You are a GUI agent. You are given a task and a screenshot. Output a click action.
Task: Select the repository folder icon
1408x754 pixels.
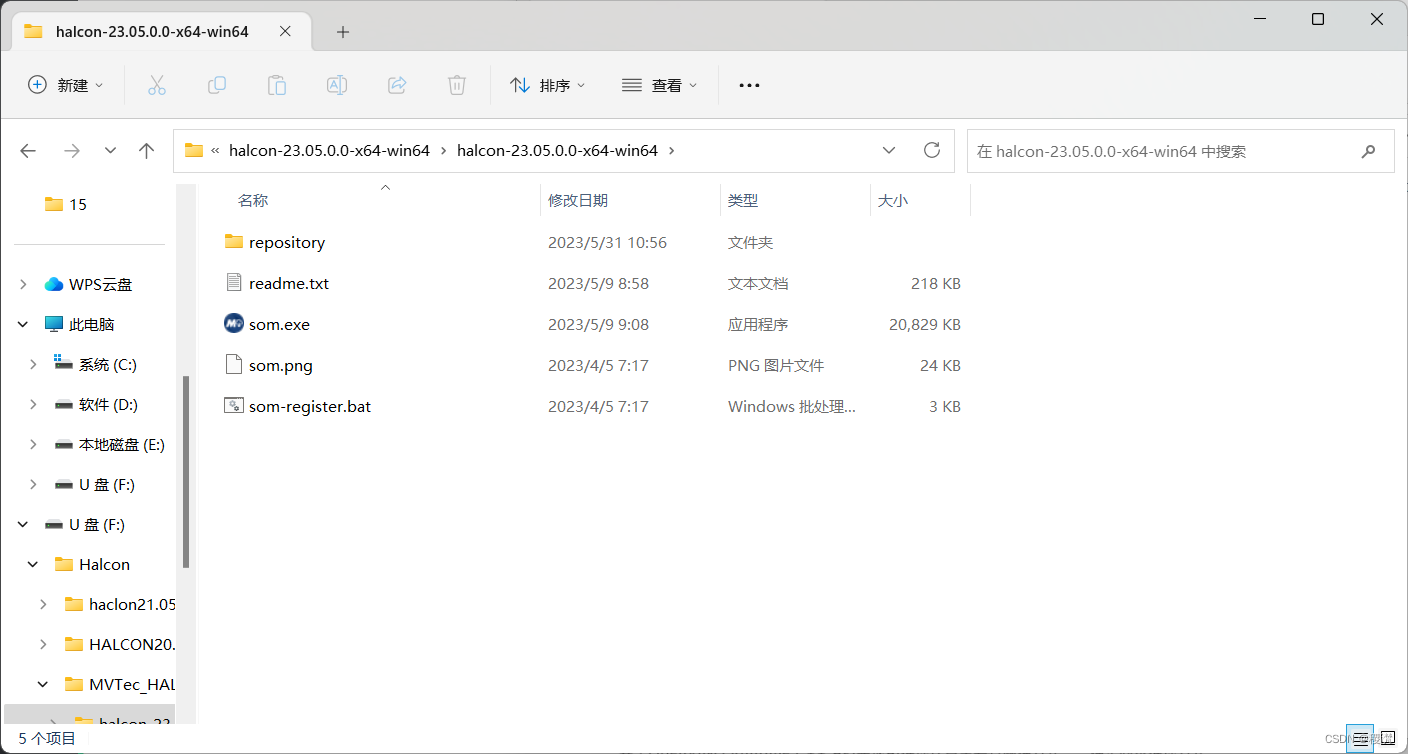tap(234, 242)
